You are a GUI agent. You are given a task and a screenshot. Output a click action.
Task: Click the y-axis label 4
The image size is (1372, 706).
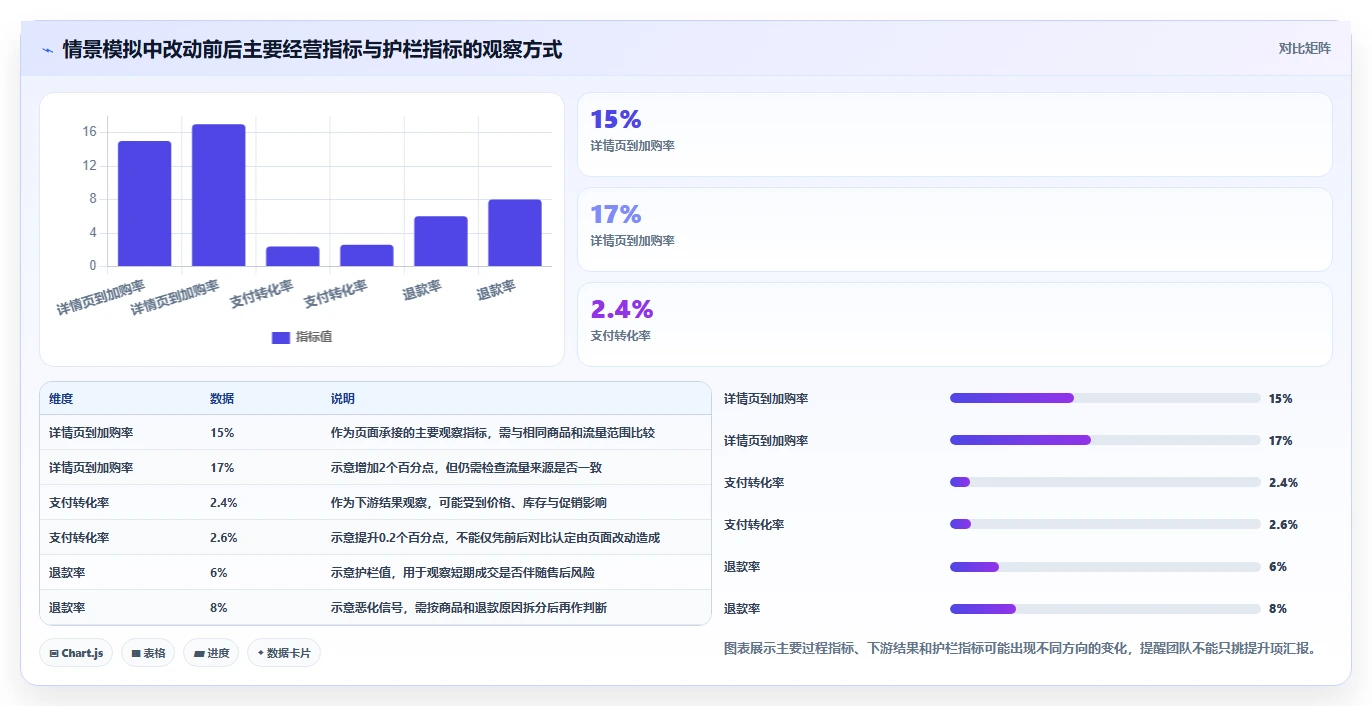point(93,233)
